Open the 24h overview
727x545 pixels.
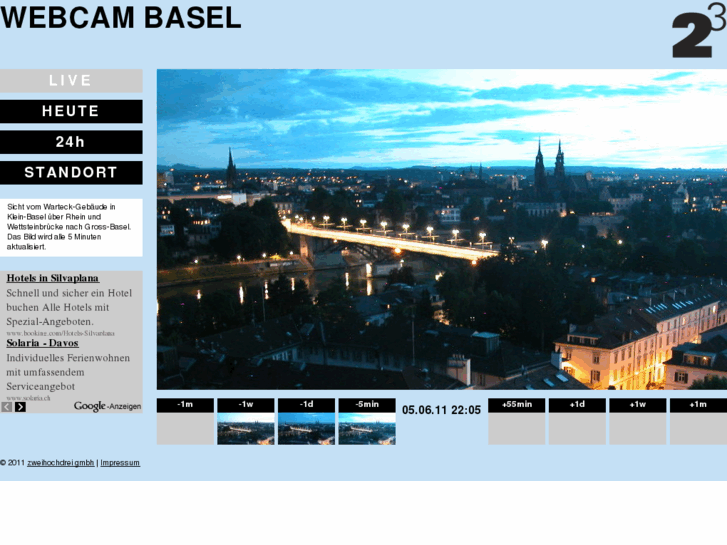71,142
